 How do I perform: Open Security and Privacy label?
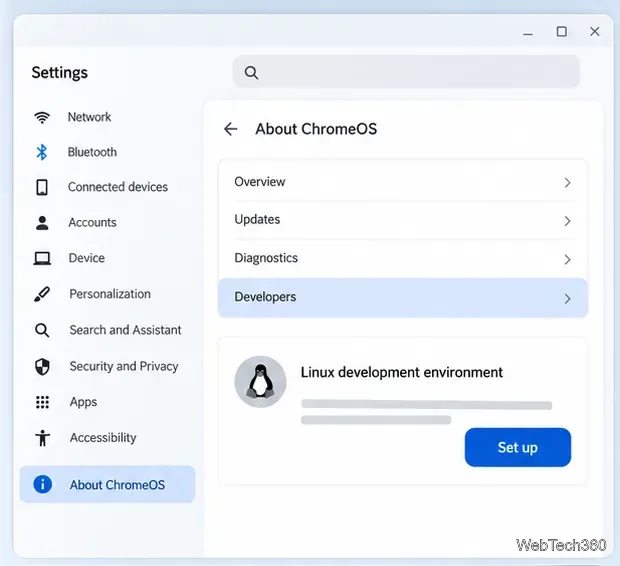(x=124, y=366)
